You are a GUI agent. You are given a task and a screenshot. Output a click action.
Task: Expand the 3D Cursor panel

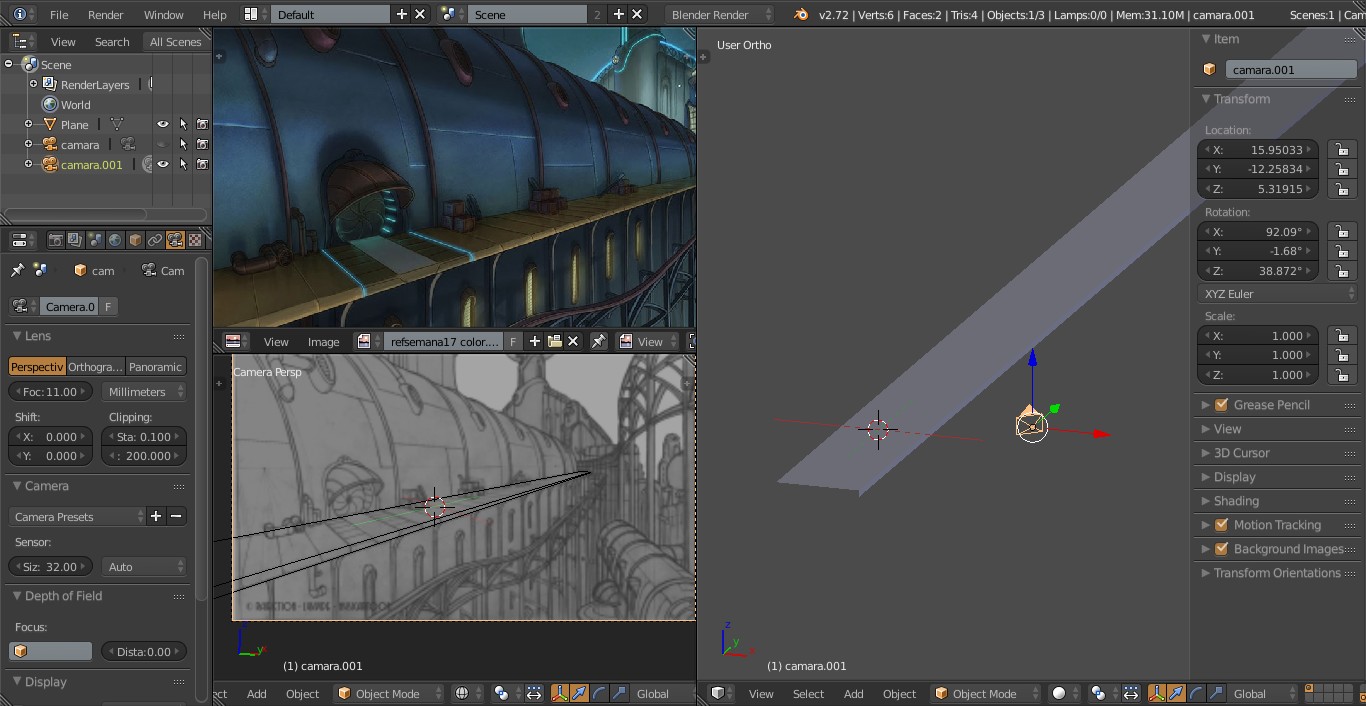[1205, 453]
